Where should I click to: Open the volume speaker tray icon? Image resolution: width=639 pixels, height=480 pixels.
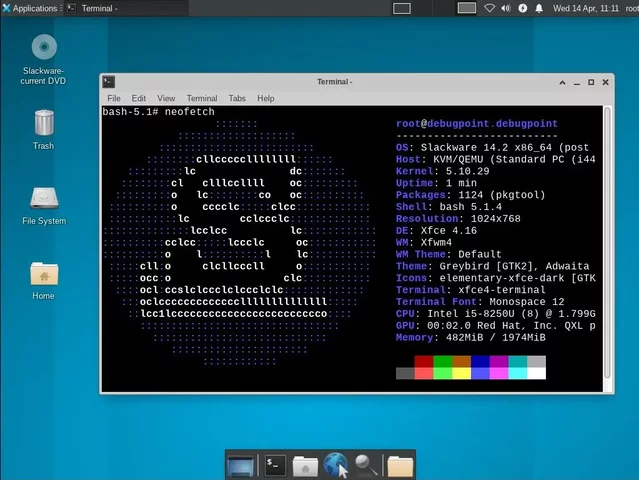click(x=506, y=8)
